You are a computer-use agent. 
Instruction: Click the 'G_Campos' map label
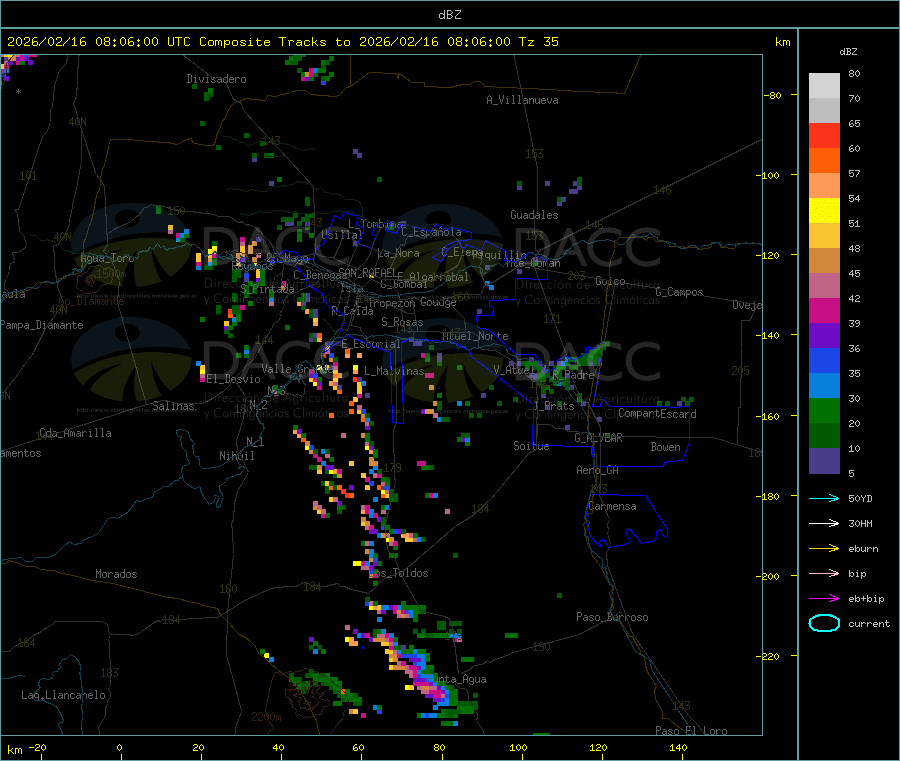pos(680,292)
